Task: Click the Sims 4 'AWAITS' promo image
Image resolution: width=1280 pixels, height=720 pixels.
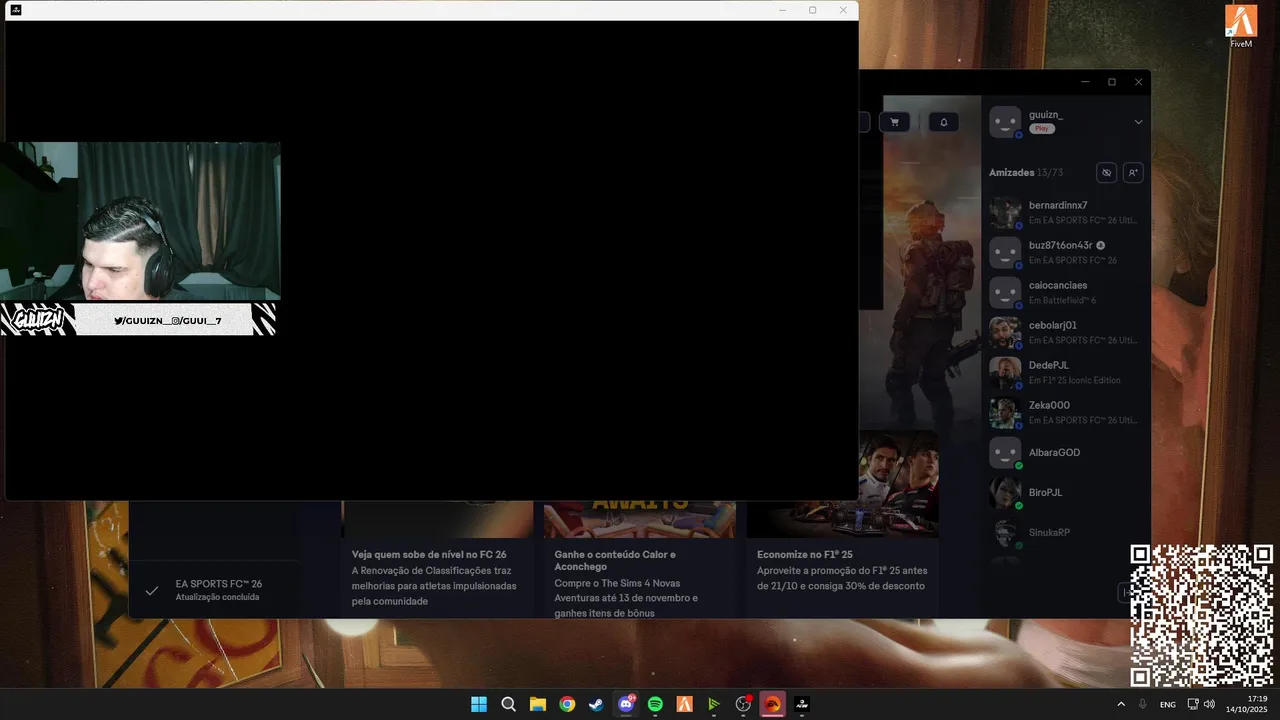Action: coord(640,519)
